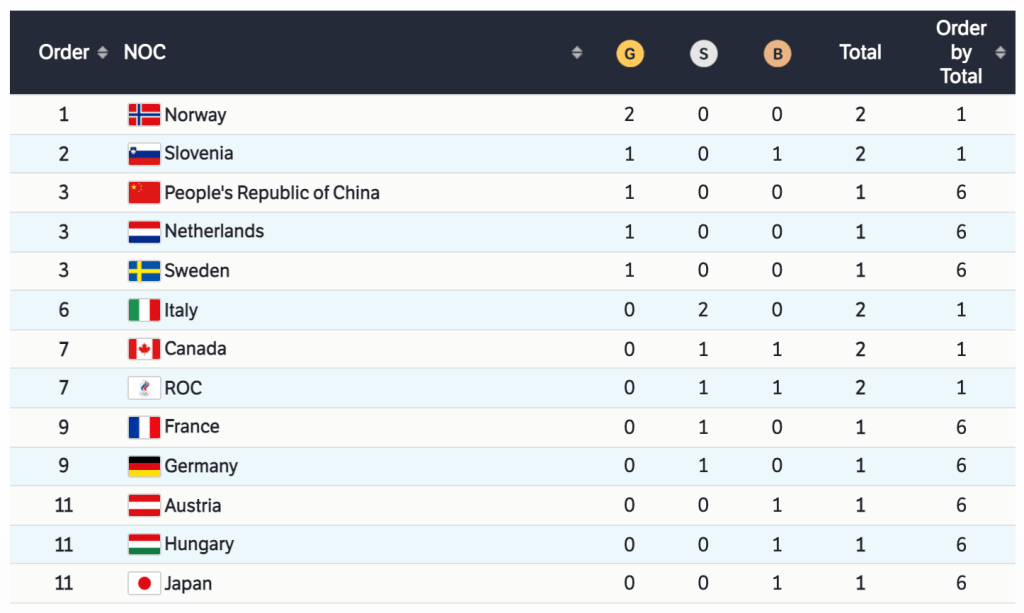Click the Germany flag icon
The image size is (1024, 613).
pyautogui.click(x=144, y=466)
